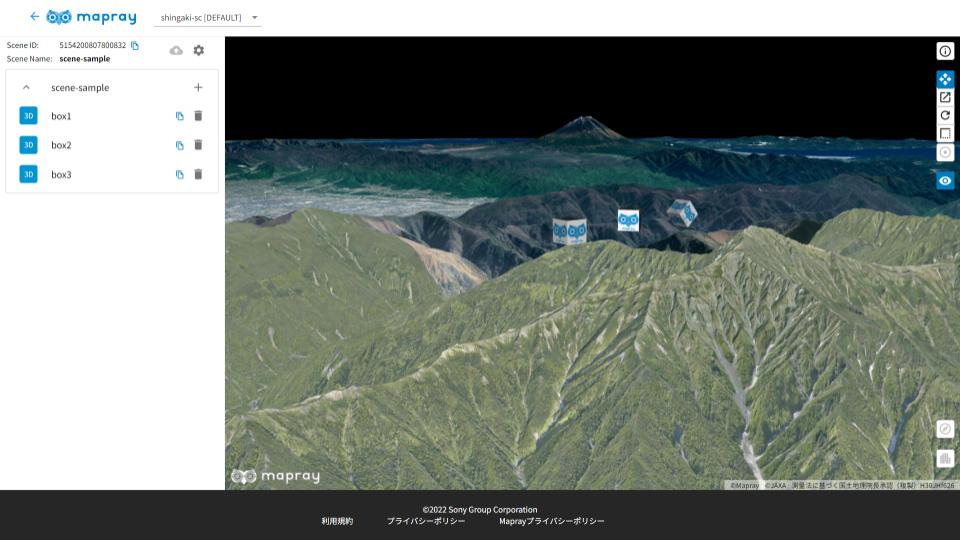Open the shingaki-sc [DEFAULT] dropdown
Image resolution: width=960 pixels, height=540 pixels.
tap(209, 18)
